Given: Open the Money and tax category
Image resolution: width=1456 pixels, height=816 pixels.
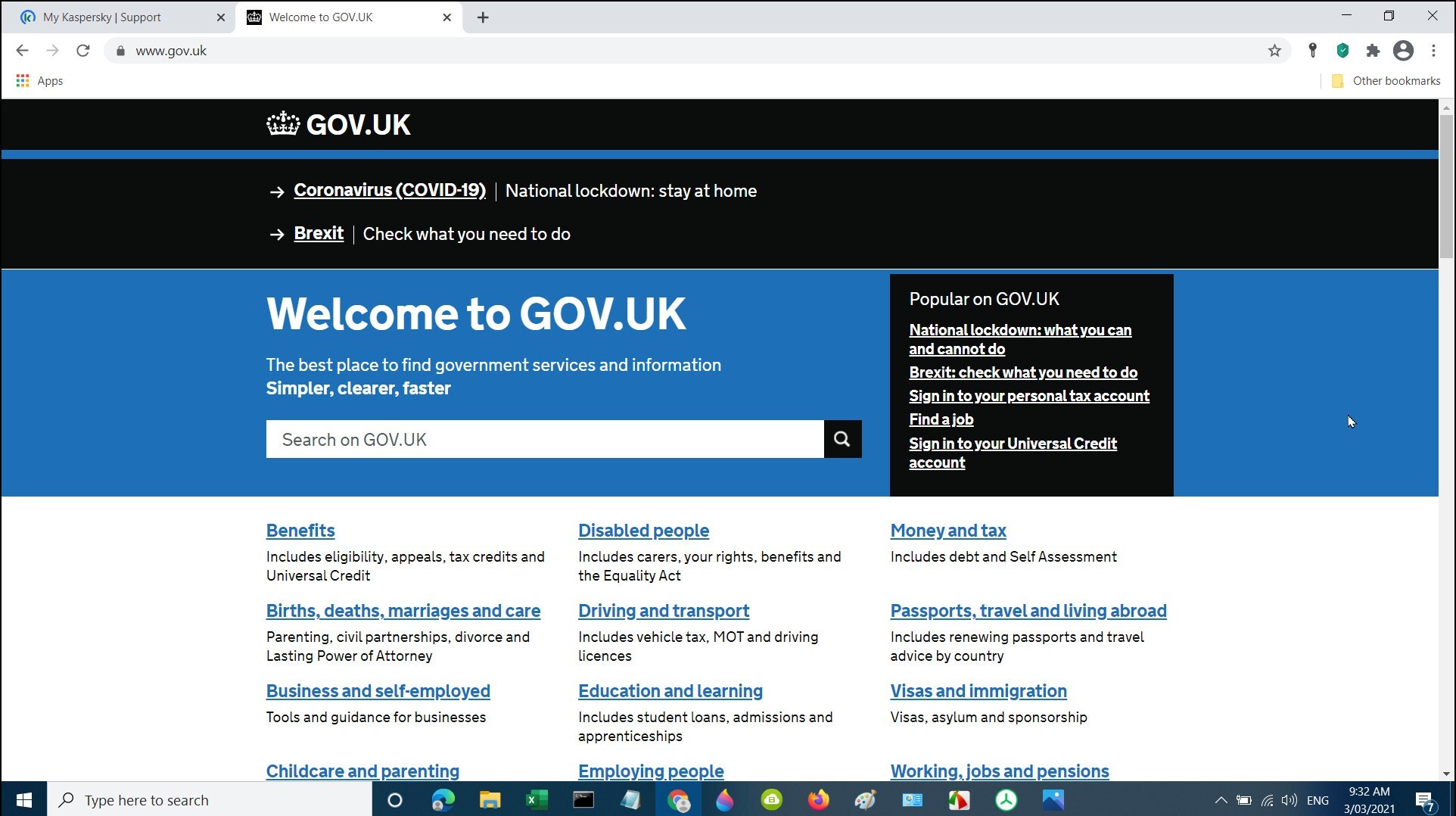Looking at the screenshot, I should pos(948,531).
